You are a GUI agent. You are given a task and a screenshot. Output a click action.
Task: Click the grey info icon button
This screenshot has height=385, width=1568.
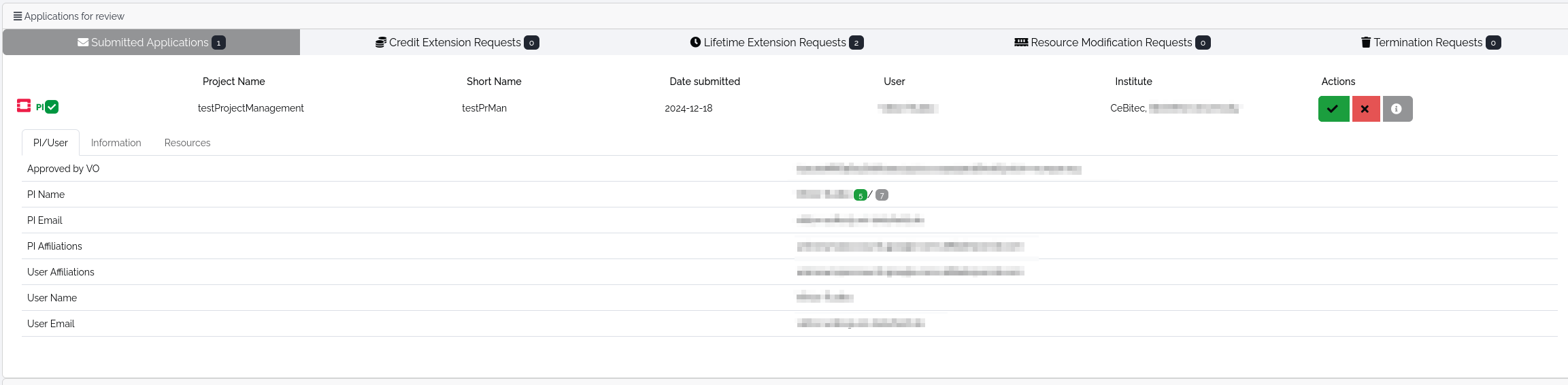click(1397, 109)
